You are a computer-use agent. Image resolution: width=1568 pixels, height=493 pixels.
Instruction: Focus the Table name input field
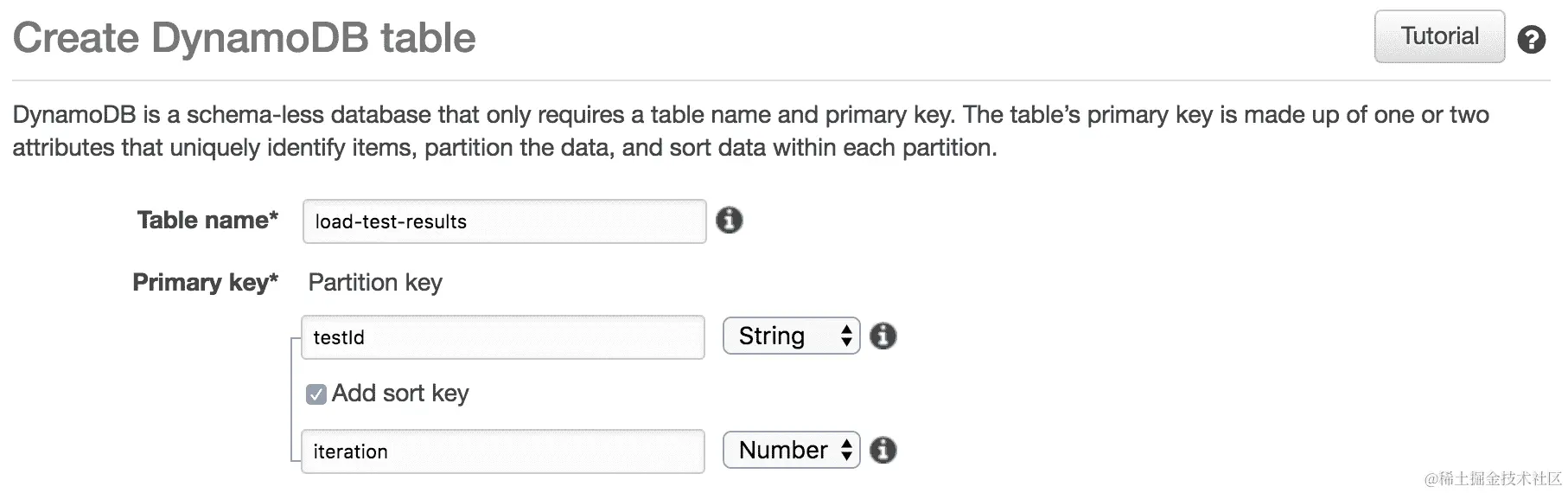(504, 221)
